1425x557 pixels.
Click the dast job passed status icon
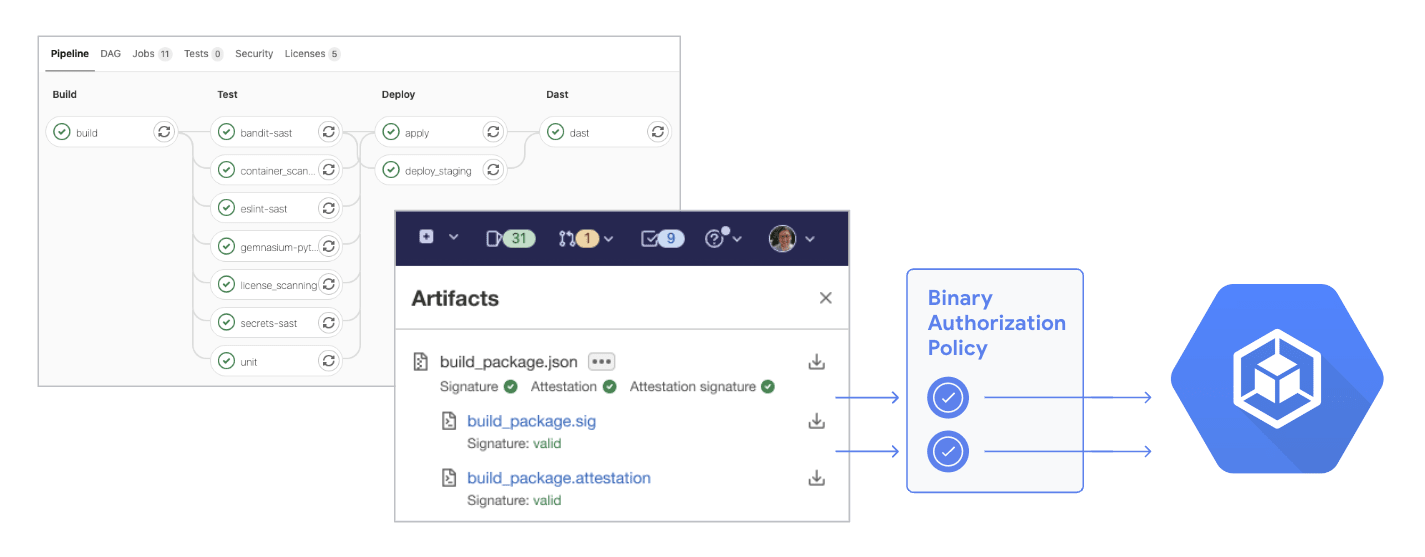click(x=555, y=132)
